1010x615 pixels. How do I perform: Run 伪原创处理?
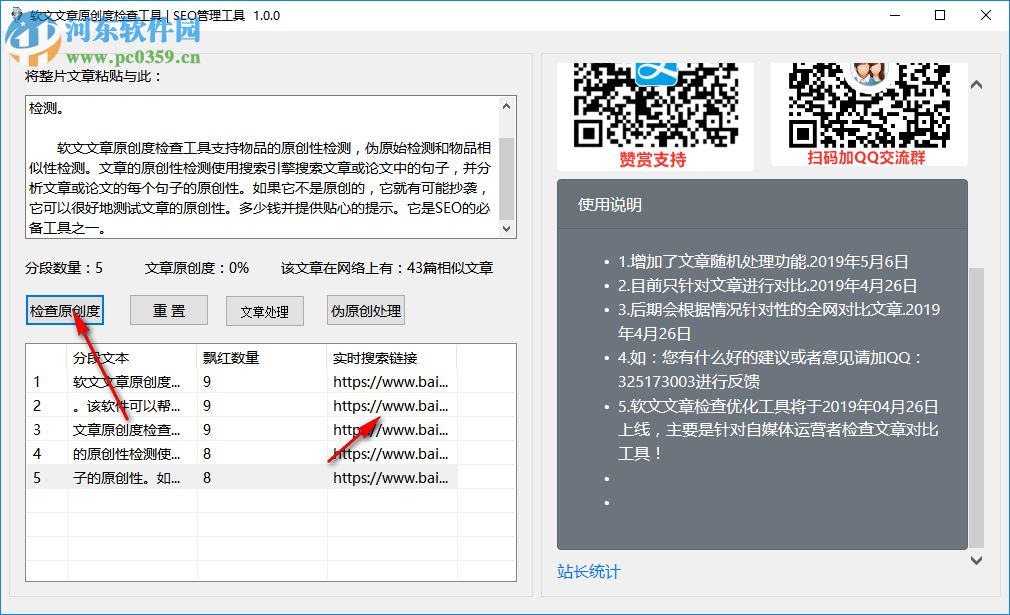pos(366,311)
